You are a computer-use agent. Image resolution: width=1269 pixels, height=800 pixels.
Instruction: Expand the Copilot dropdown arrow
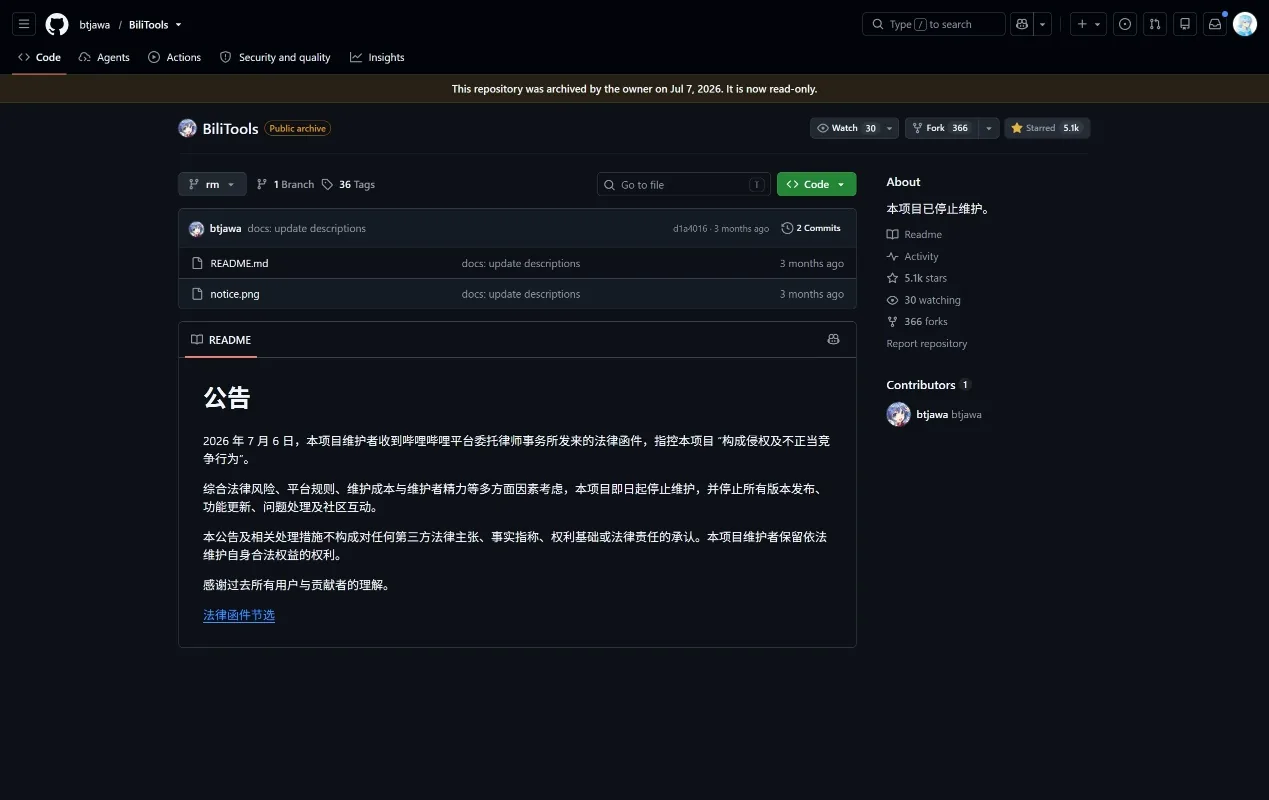tap(1042, 24)
